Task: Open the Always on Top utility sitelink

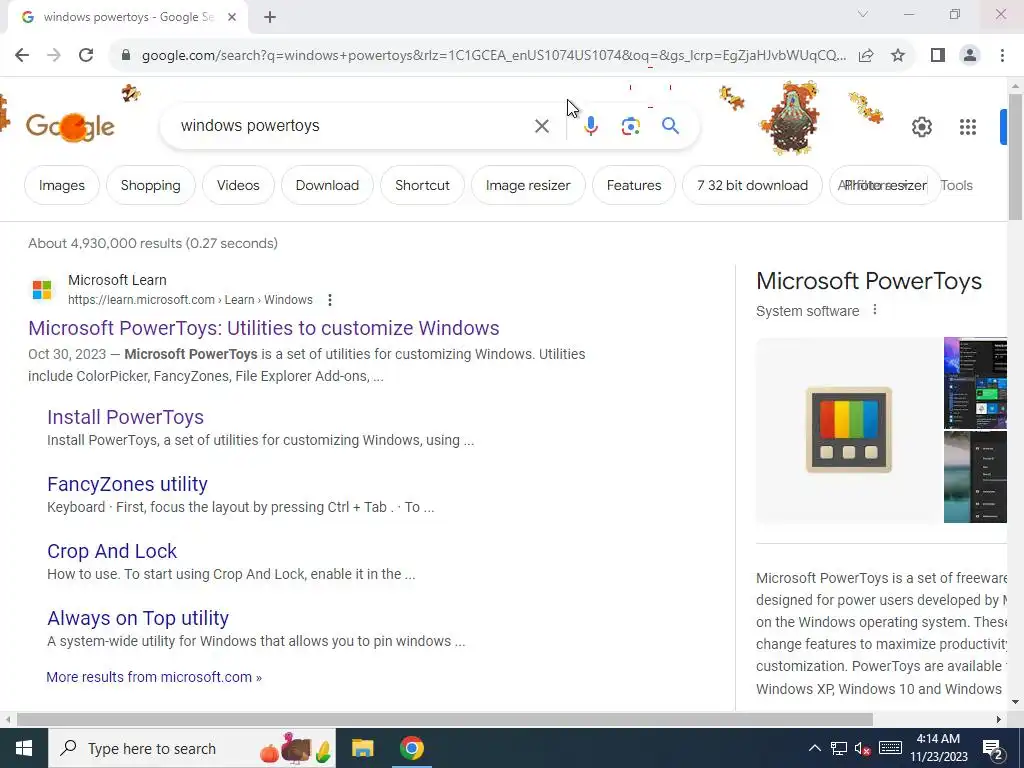Action: click(138, 618)
